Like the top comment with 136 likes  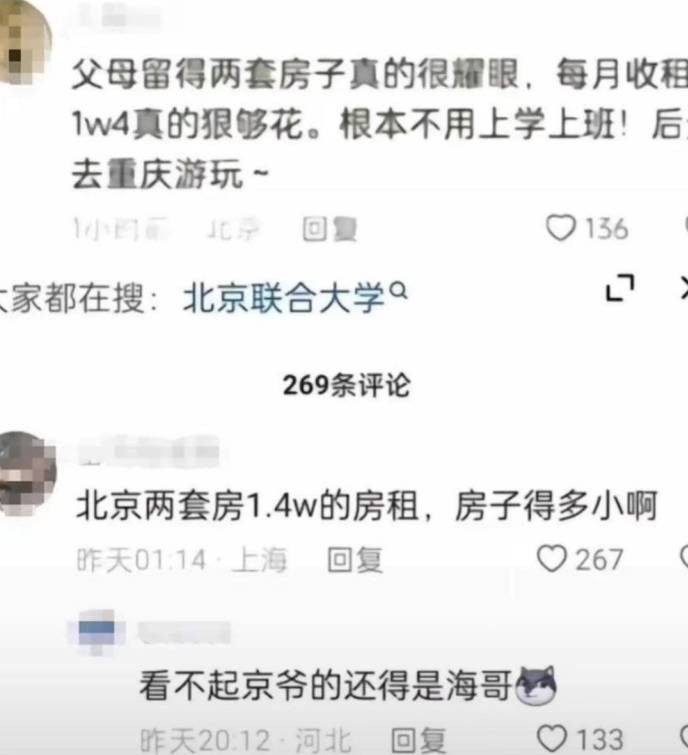tap(561, 228)
